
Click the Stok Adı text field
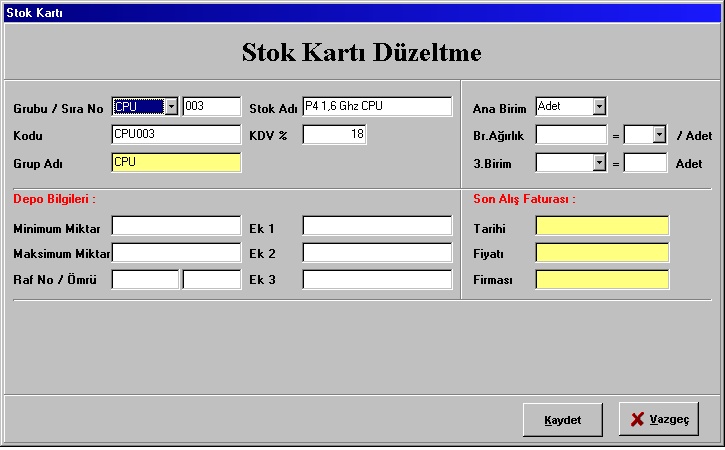click(377, 107)
